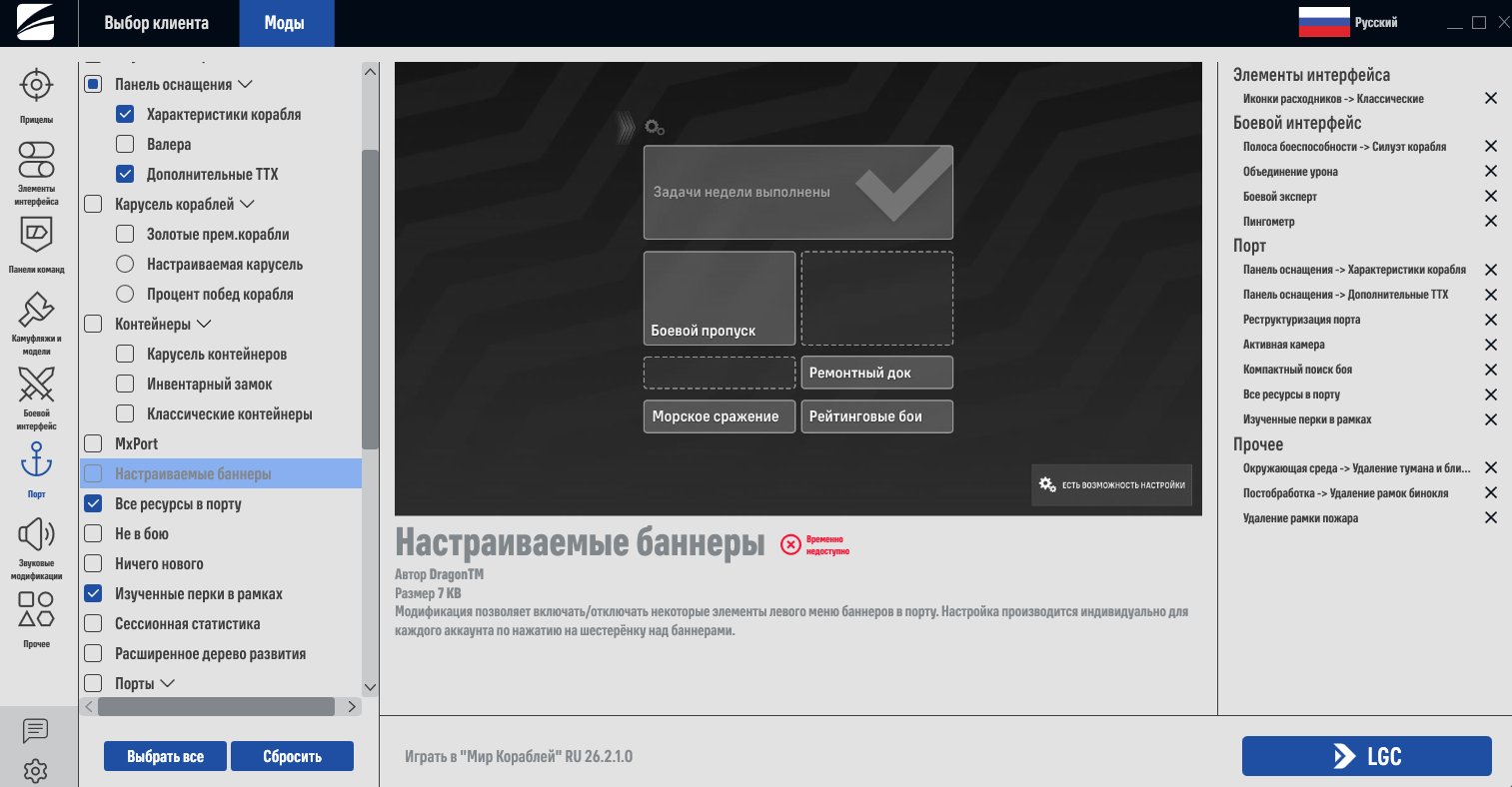Open settings gear in bottom-left sidebar

36,770
